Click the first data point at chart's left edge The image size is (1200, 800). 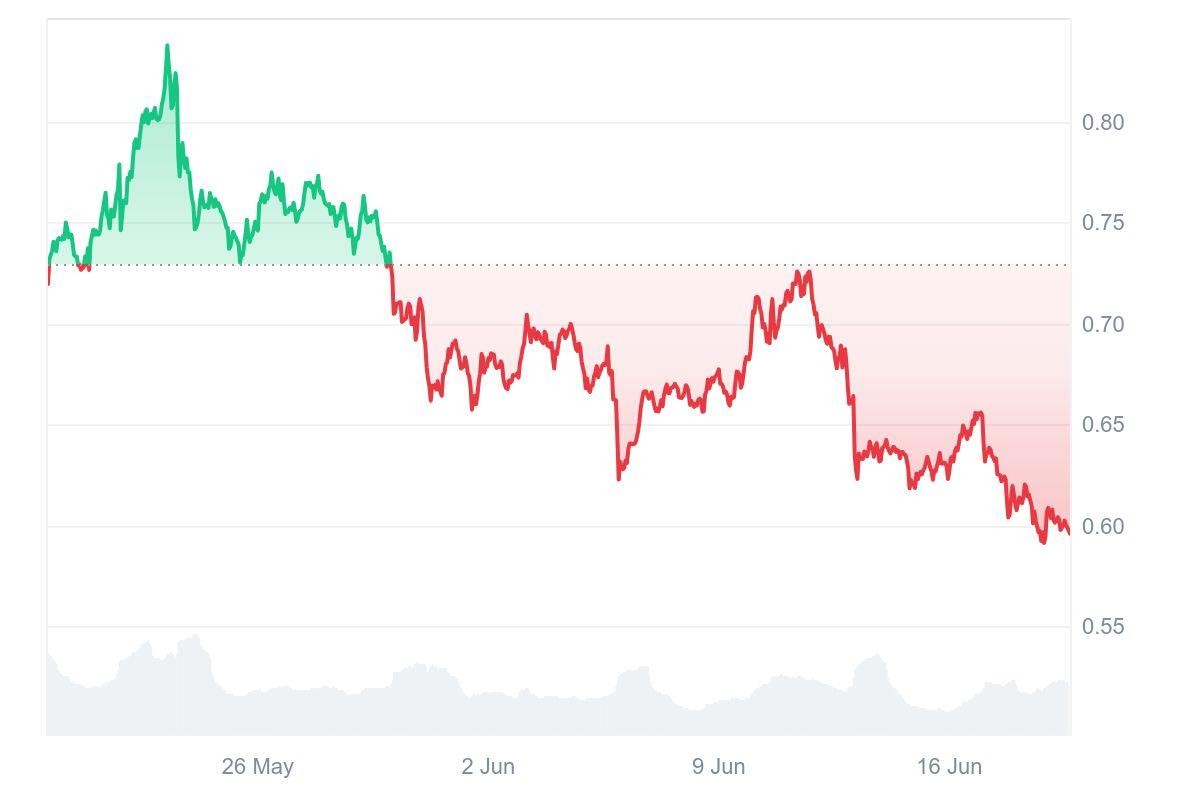[48, 283]
